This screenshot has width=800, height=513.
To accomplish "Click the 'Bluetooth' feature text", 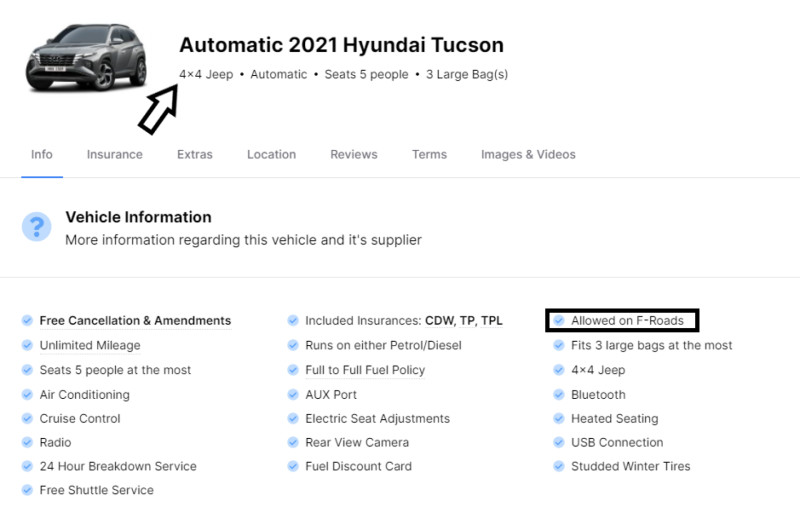I will [598, 395].
